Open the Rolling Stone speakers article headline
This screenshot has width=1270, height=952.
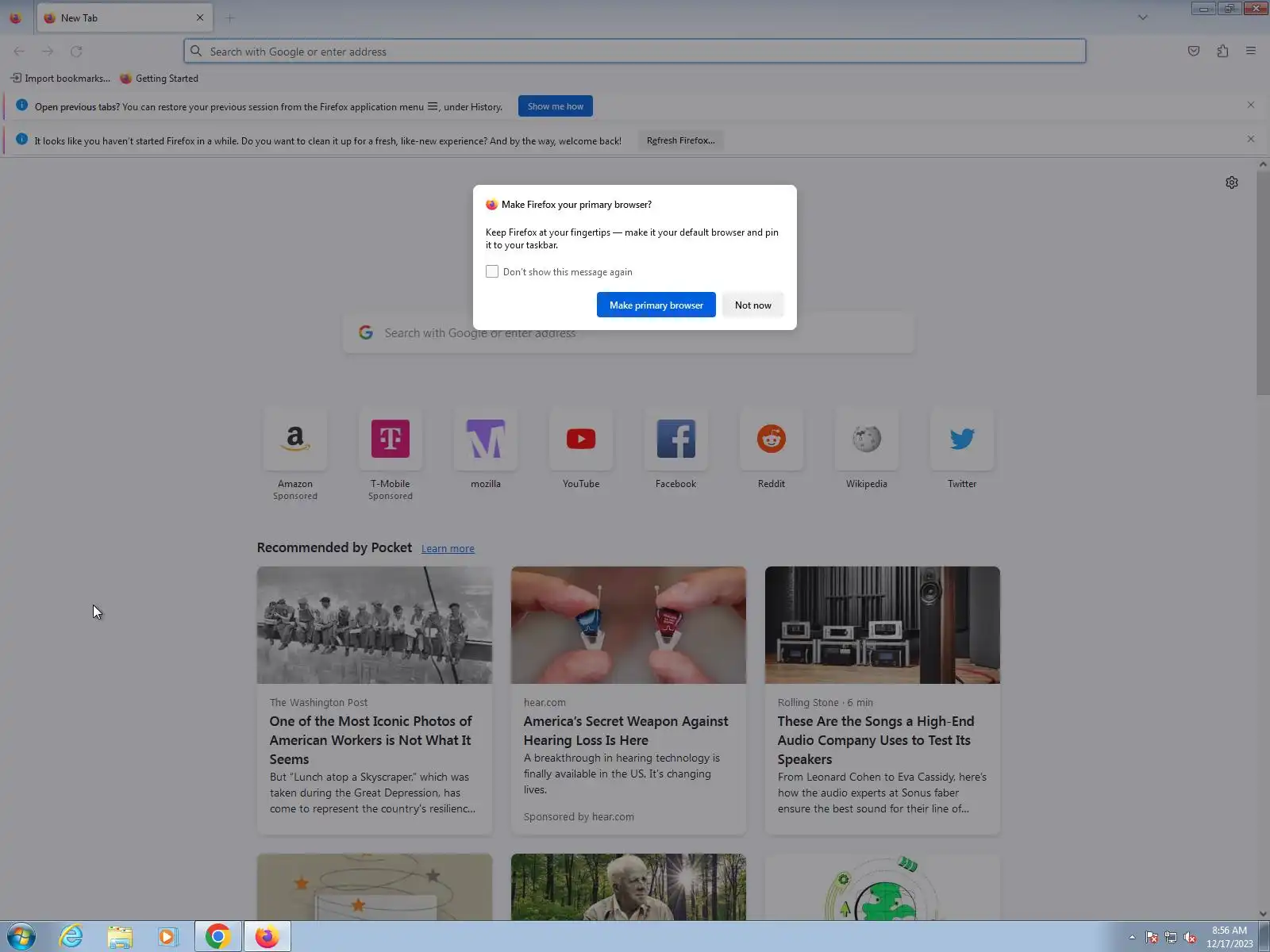click(x=876, y=740)
